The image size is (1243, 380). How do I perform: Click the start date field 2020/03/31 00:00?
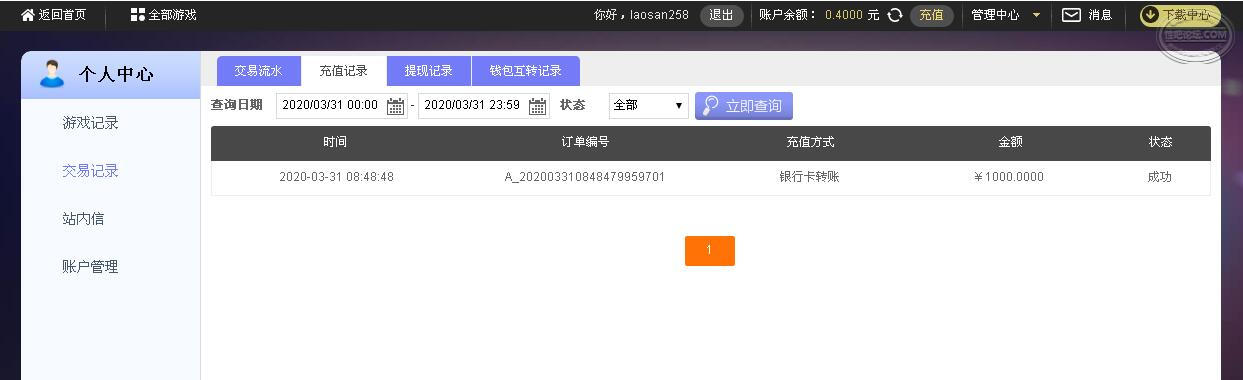click(330, 105)
